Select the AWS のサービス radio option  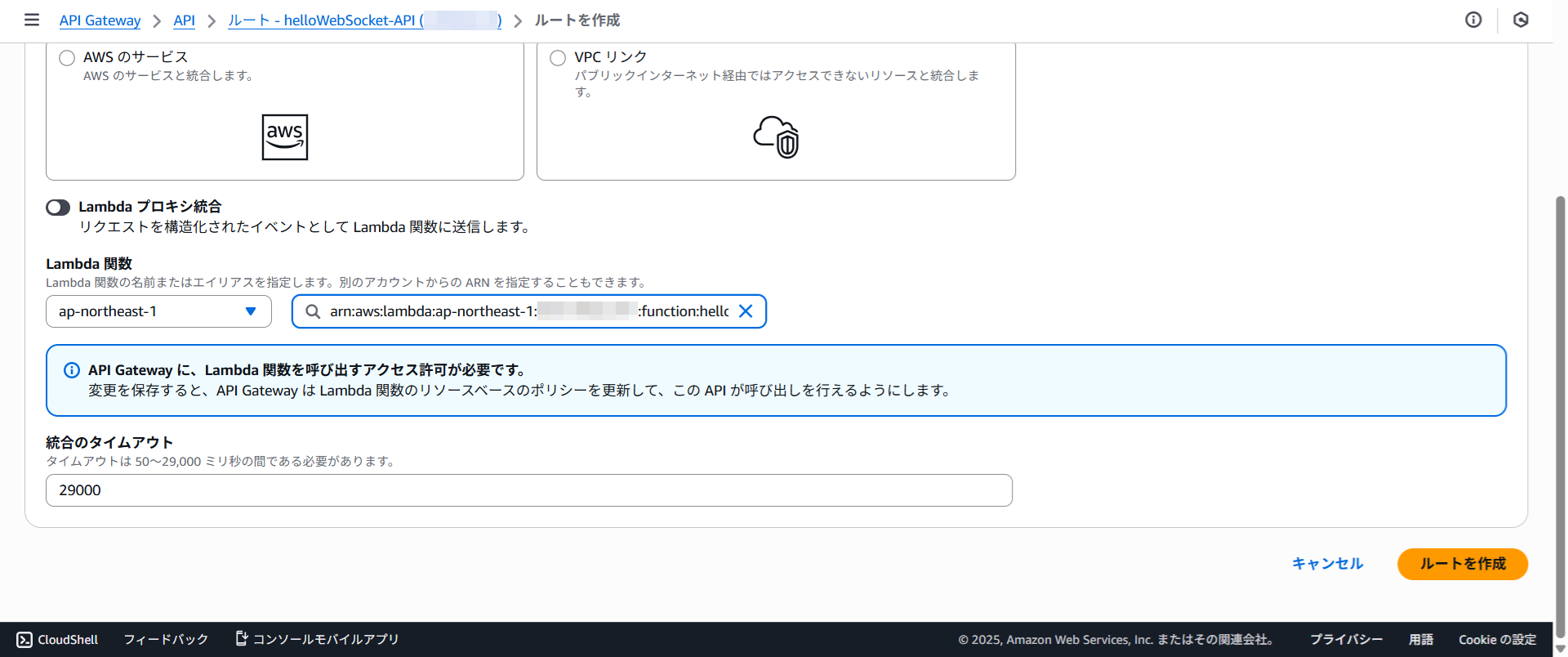pos(67,57)
